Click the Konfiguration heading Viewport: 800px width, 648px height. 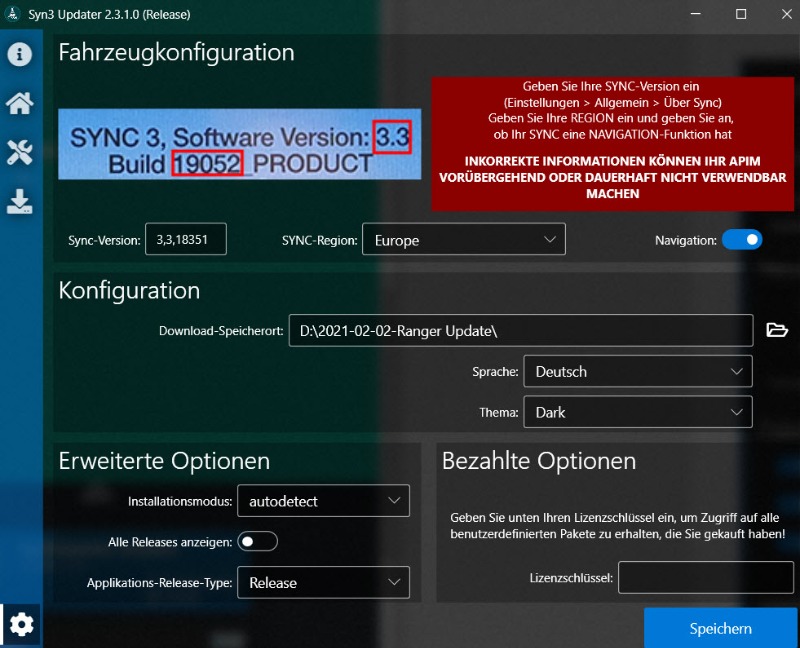[x=129, y=291]
